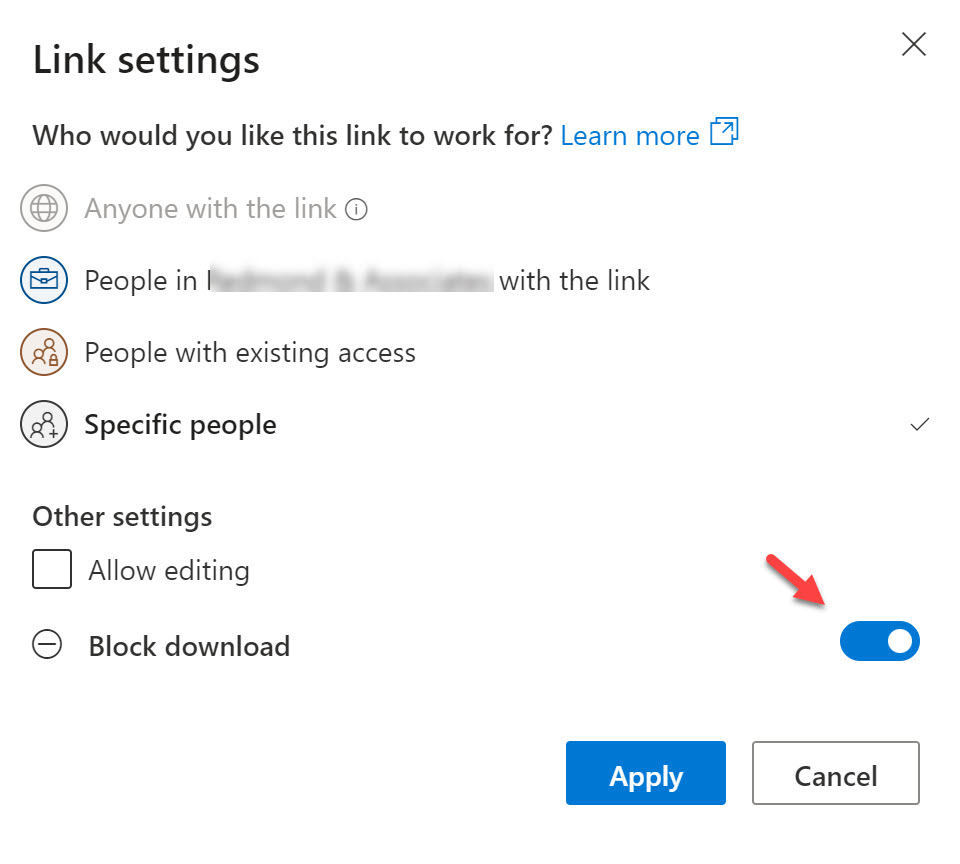Click the checkmark next to Specific people
Viewport: 960px width, 864px height.
point(920,425)
